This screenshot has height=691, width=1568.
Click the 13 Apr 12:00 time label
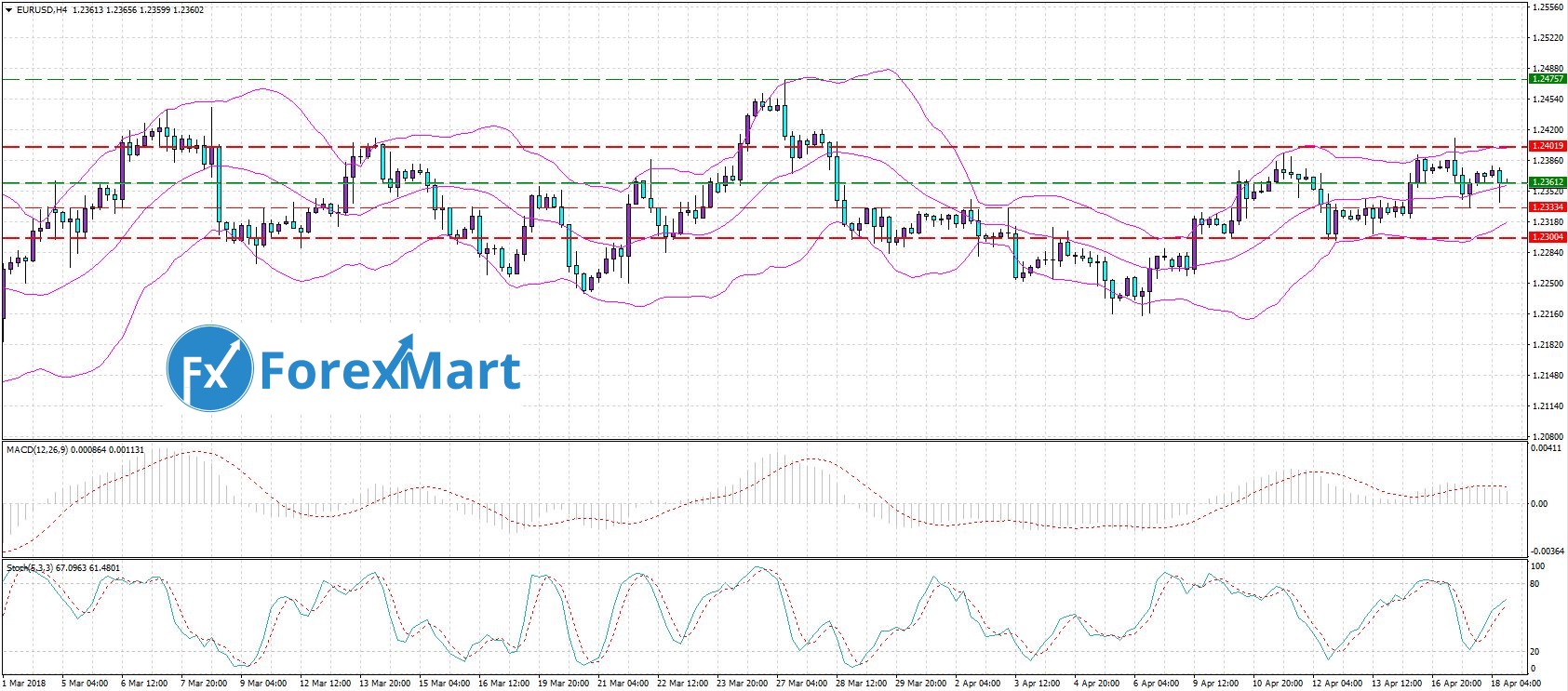point(1397,684)
